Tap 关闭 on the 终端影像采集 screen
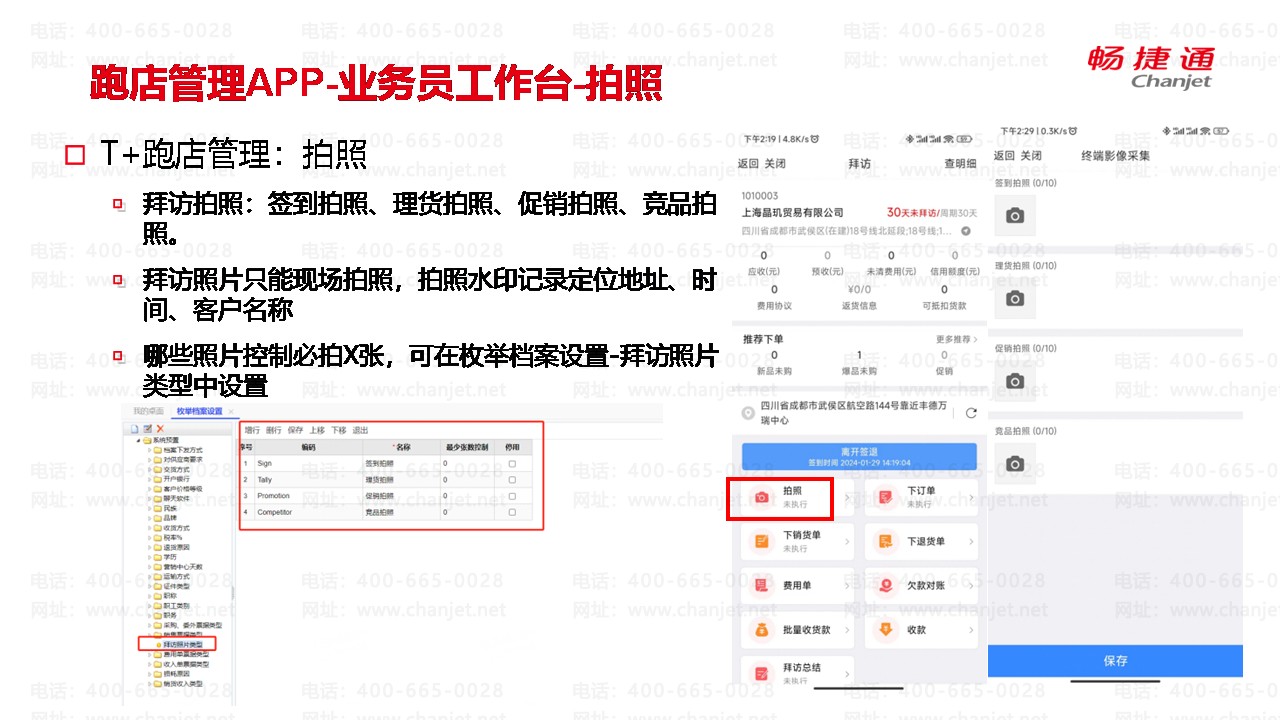The width and height of the screenshot is (1280, 720). 1031,156
